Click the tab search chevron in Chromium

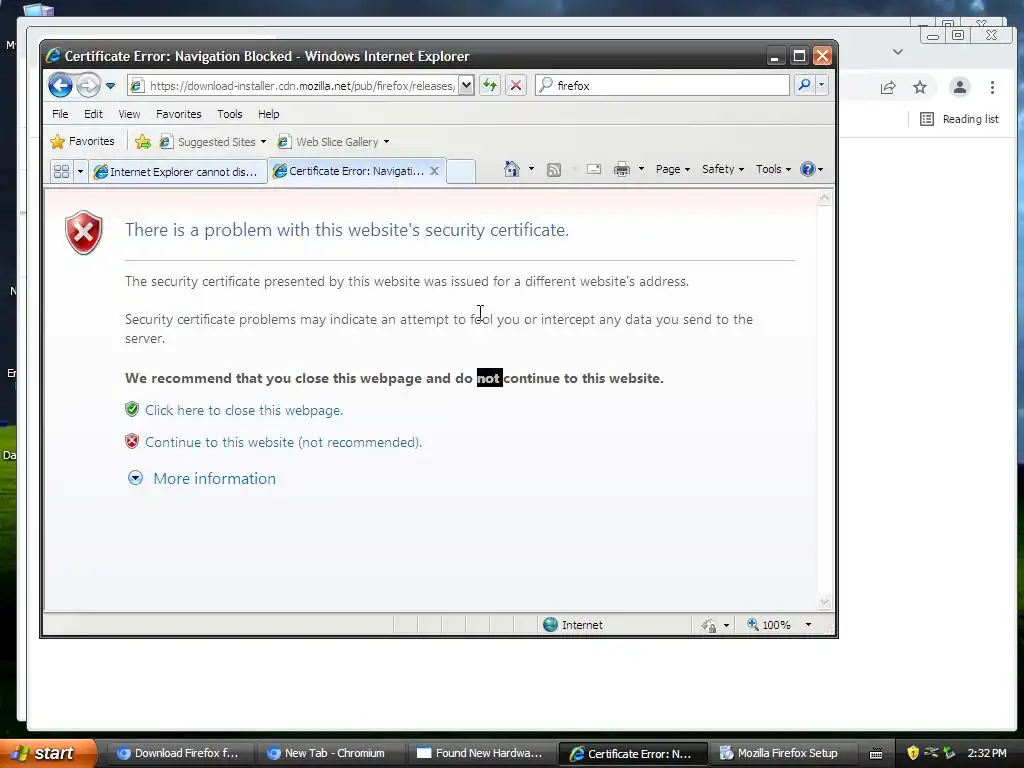[898, 52]
